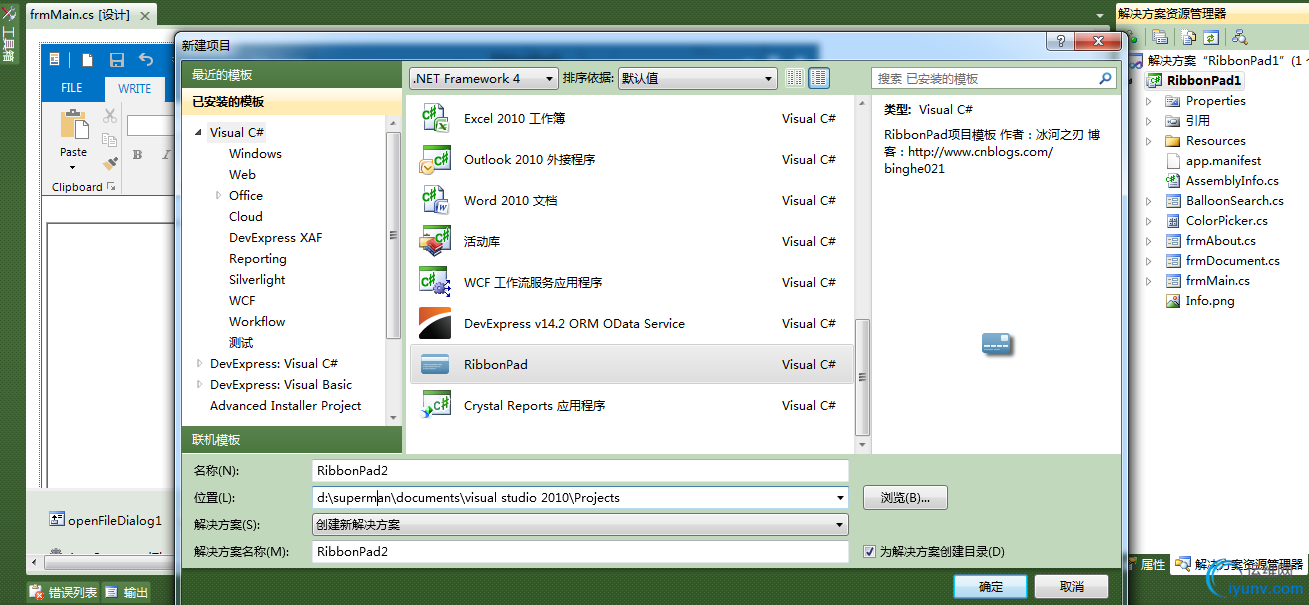Click the WRITE tab in designer ribbon
The width and height of the screenshot is (1309, 605).
(135, 88)
